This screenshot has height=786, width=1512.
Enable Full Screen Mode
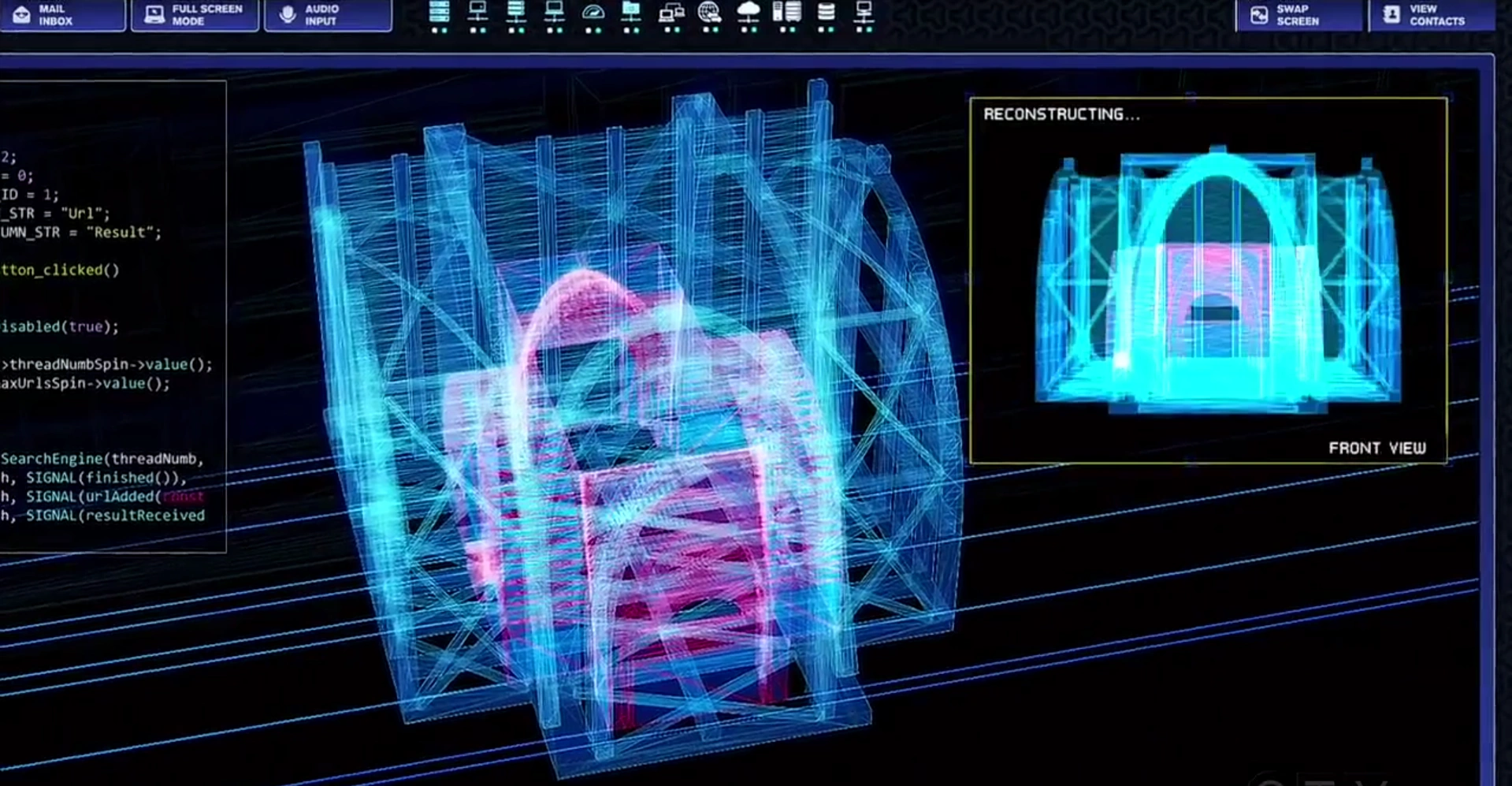pyautogui.click(x=195, y=15)
